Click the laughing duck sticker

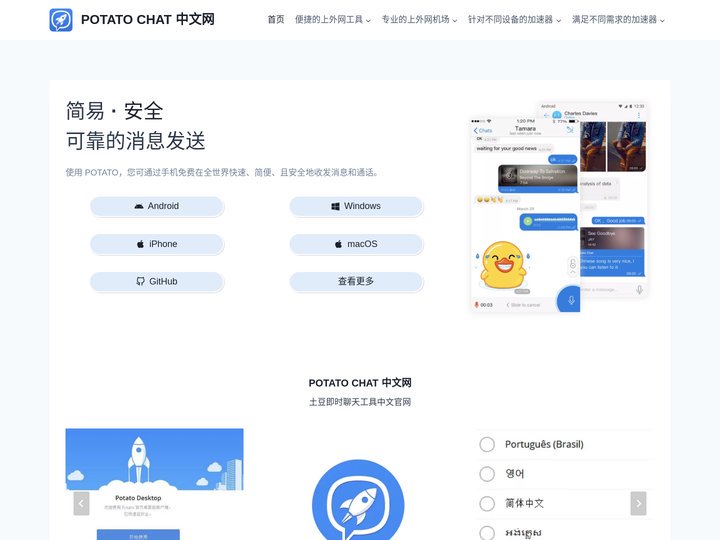coord(502,265)
